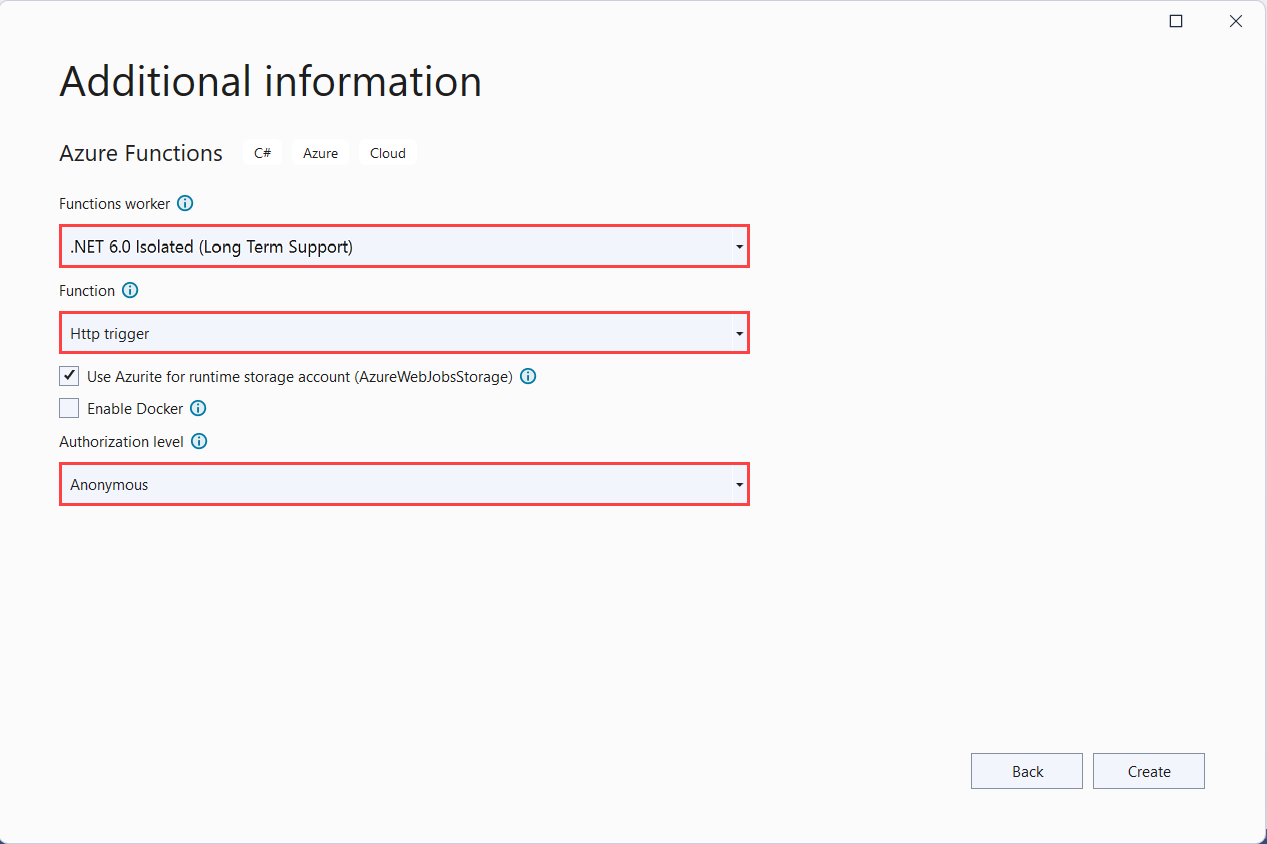This screenshot has height=844, width=1267.
Task: View the AzureWebJobsStorage info icon
Action: (x=528, y=376)
